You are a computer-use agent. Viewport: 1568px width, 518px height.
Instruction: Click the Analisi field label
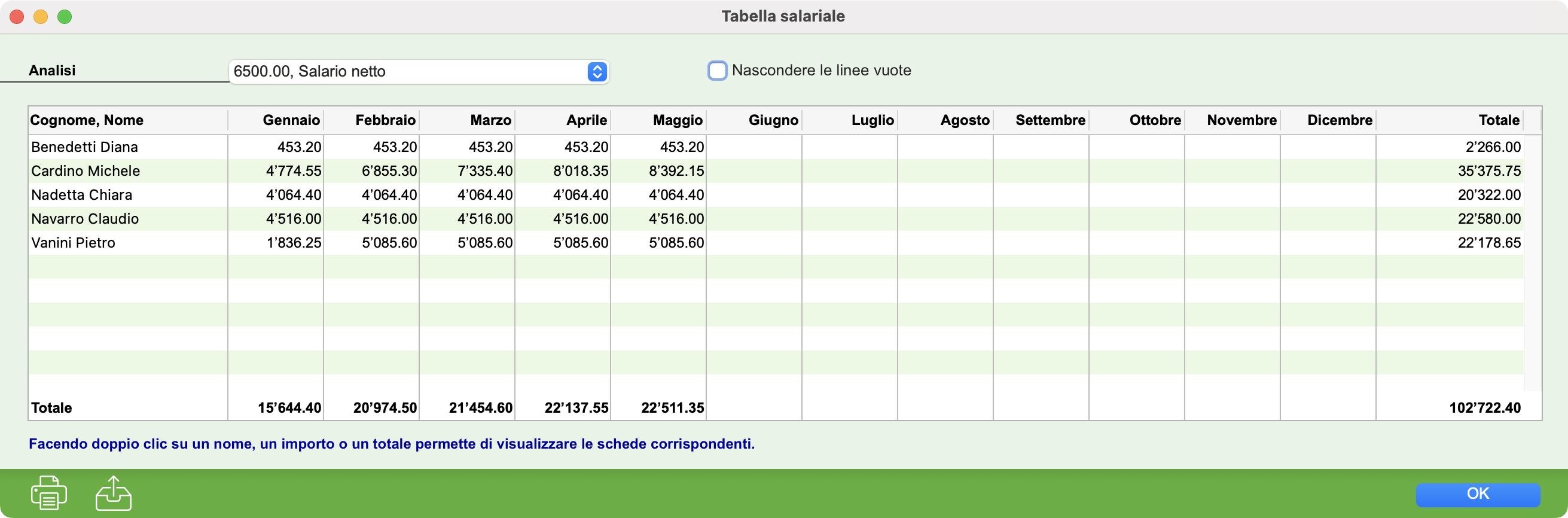pyautogui.click(x=53, y=71)
